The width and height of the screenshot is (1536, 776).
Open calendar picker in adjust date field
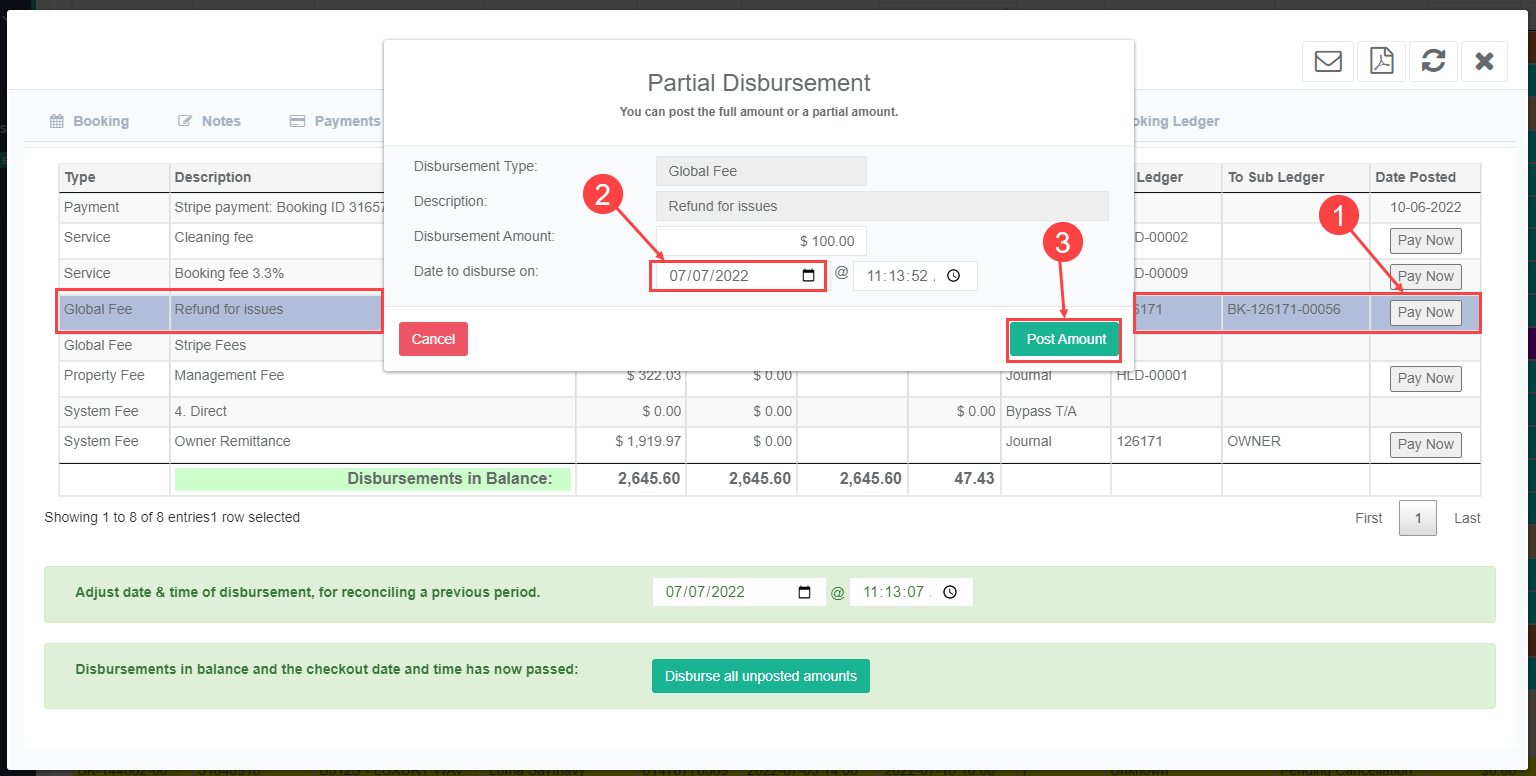coord(805,592)
